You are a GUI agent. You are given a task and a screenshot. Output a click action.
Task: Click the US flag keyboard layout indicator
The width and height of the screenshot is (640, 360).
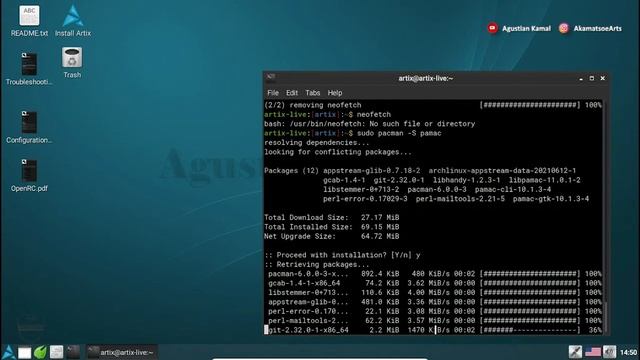tap(593, 352)
